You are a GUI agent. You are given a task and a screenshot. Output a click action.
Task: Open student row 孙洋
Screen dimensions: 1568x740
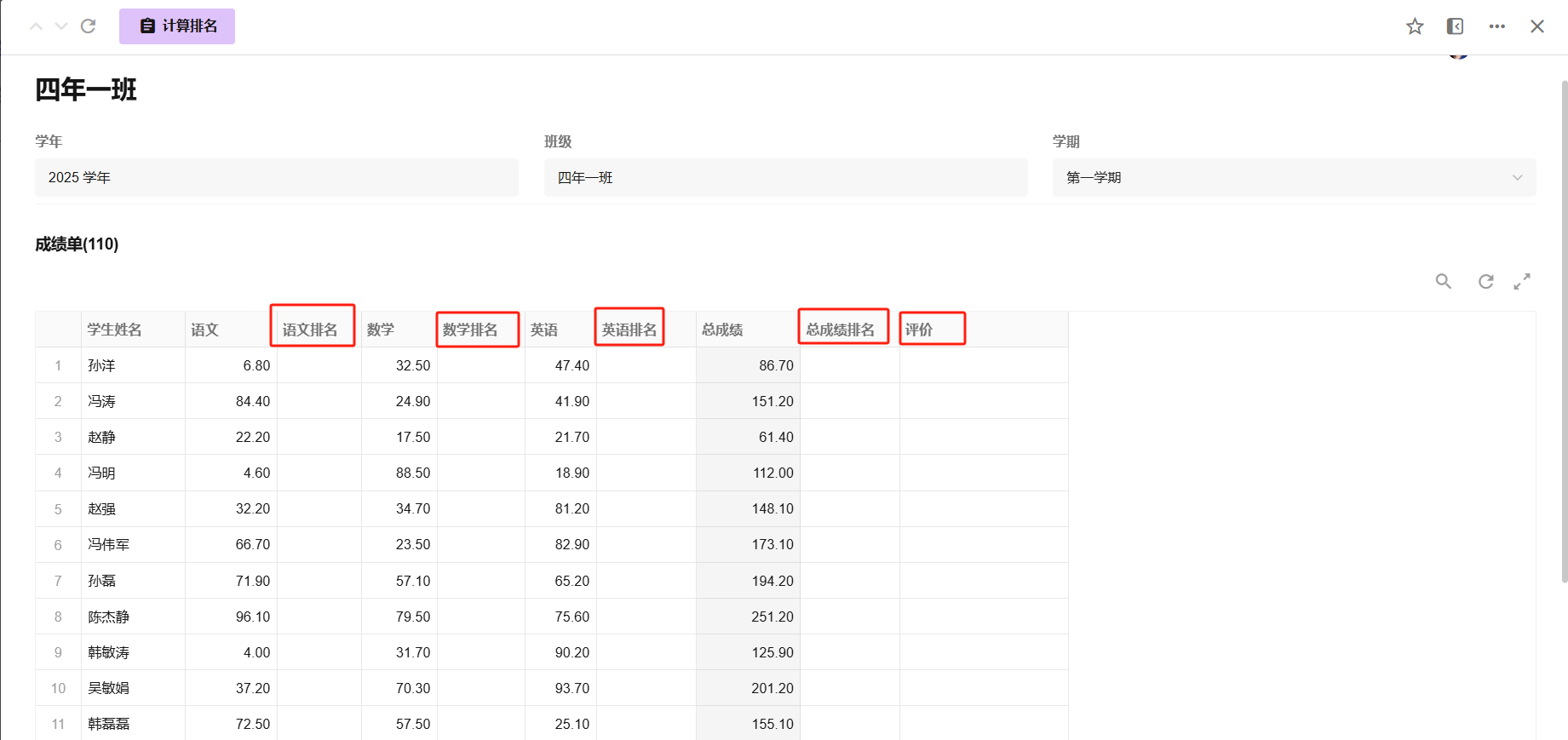coord(101,365)
